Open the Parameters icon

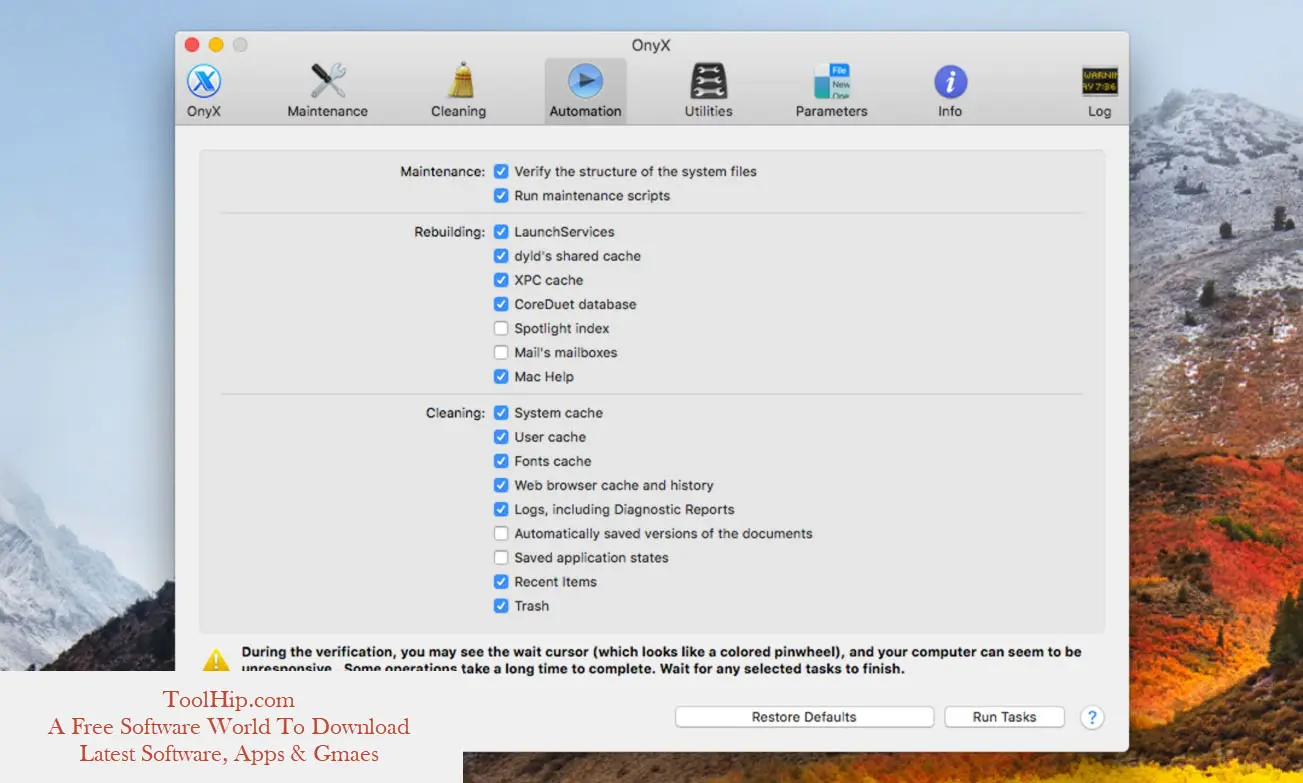832,81
